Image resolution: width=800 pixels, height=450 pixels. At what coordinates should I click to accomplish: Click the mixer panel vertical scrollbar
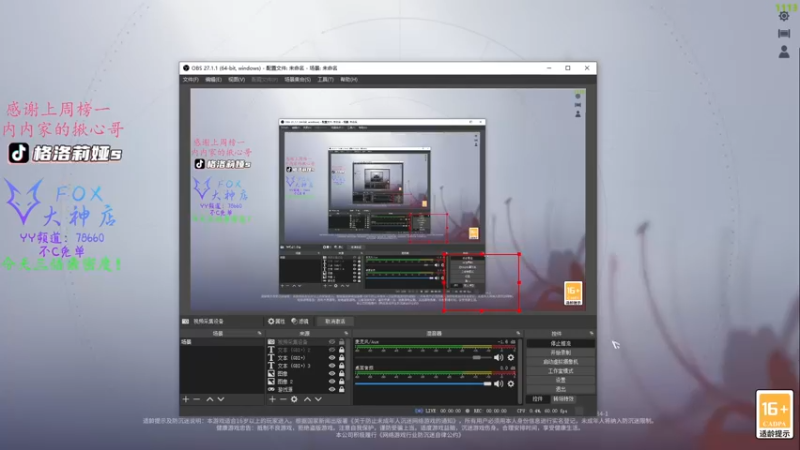coord(520,371)
